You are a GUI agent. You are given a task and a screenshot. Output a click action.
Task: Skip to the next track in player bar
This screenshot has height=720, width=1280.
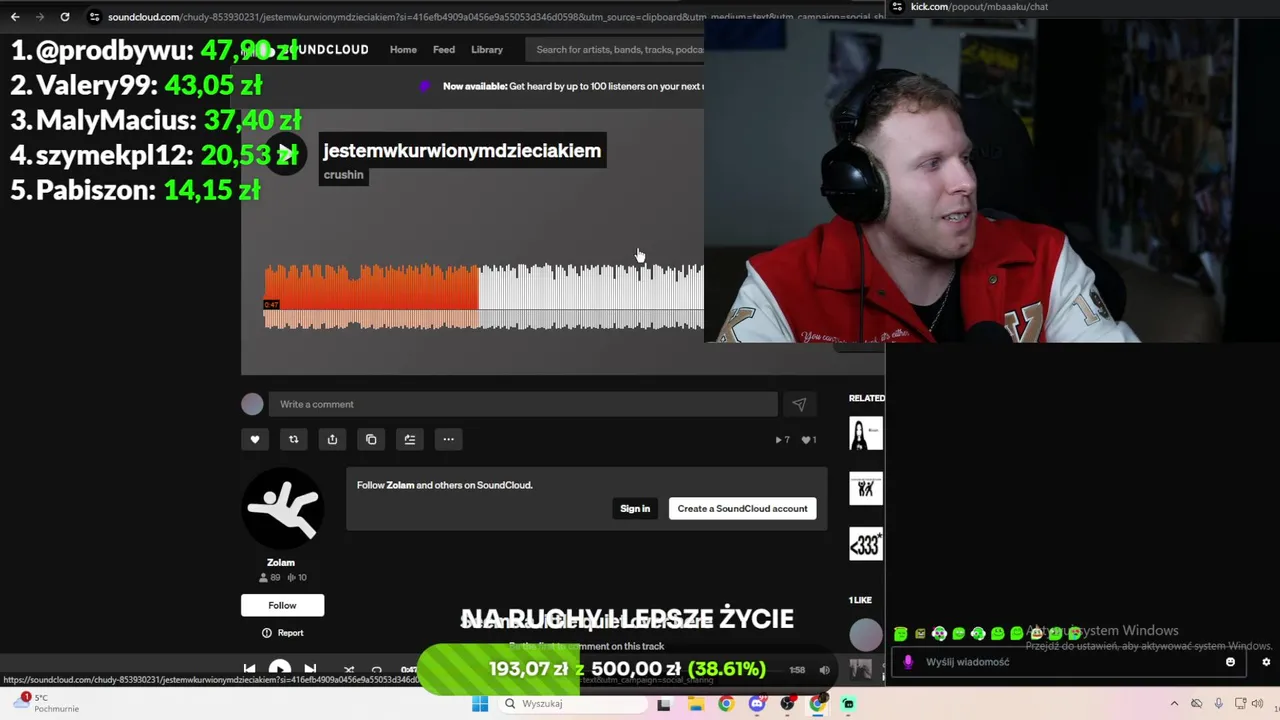point(310,670)
